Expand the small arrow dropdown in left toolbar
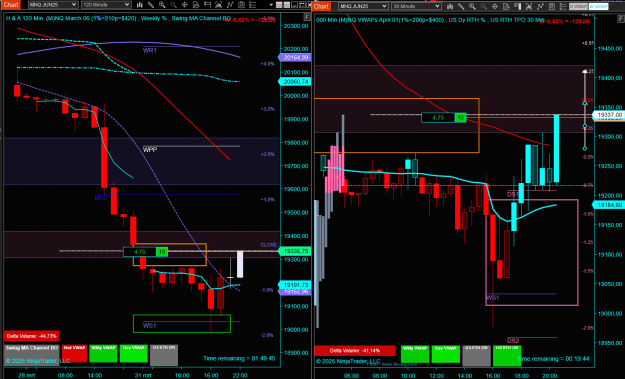The height and width of the screenshot is (379, 625). click(x=271, y=5)
